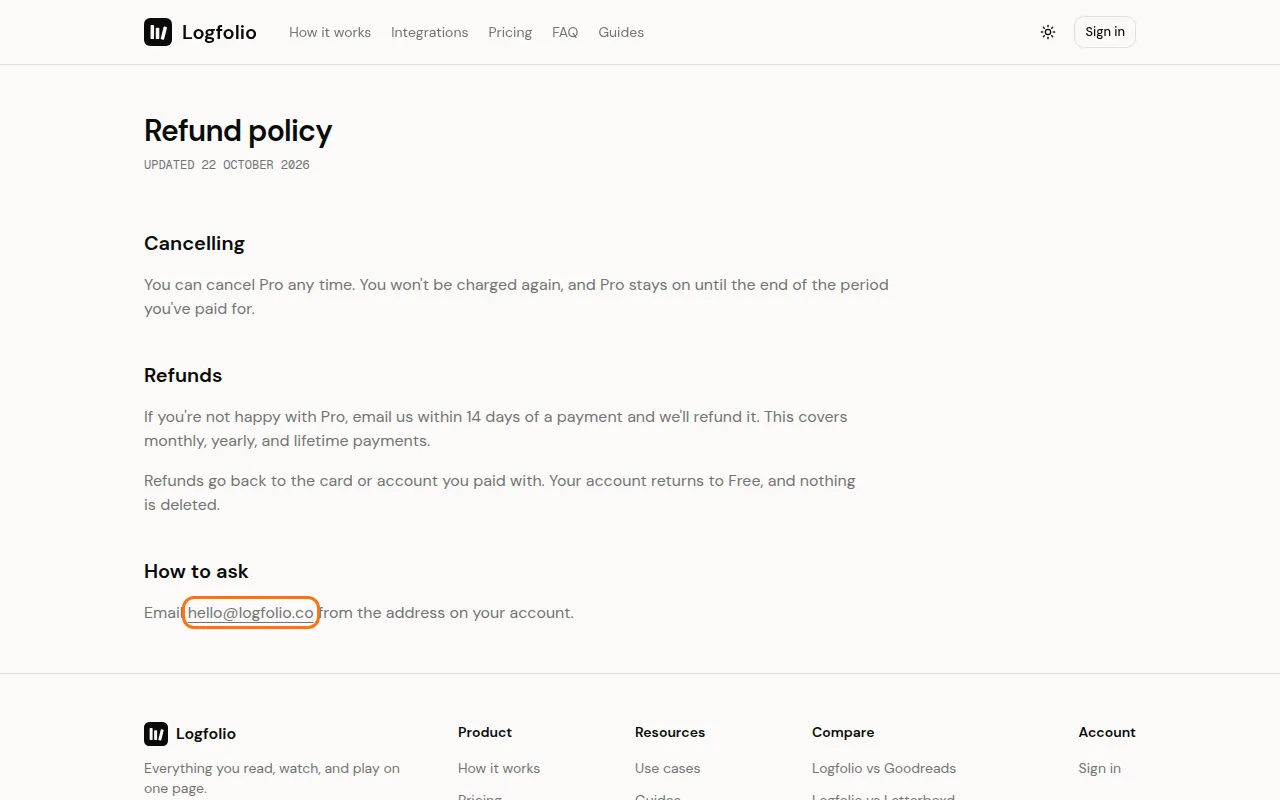Click the Resources footer column heading
The height and width of the screenshot is (800, 1280).
[x=670, y=732]
